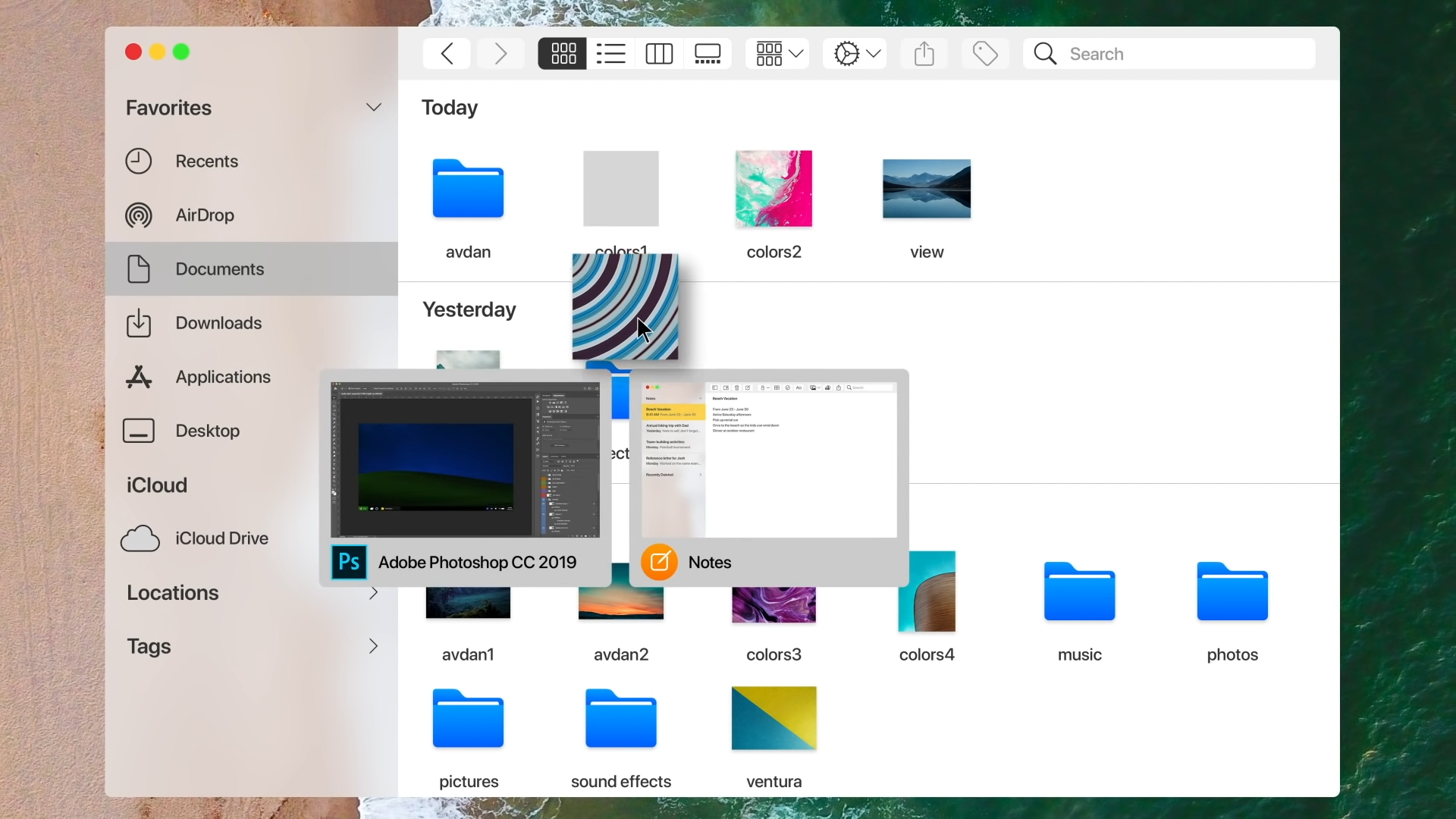Click the Search field
1456x819 pixels.
point(1169,54)
